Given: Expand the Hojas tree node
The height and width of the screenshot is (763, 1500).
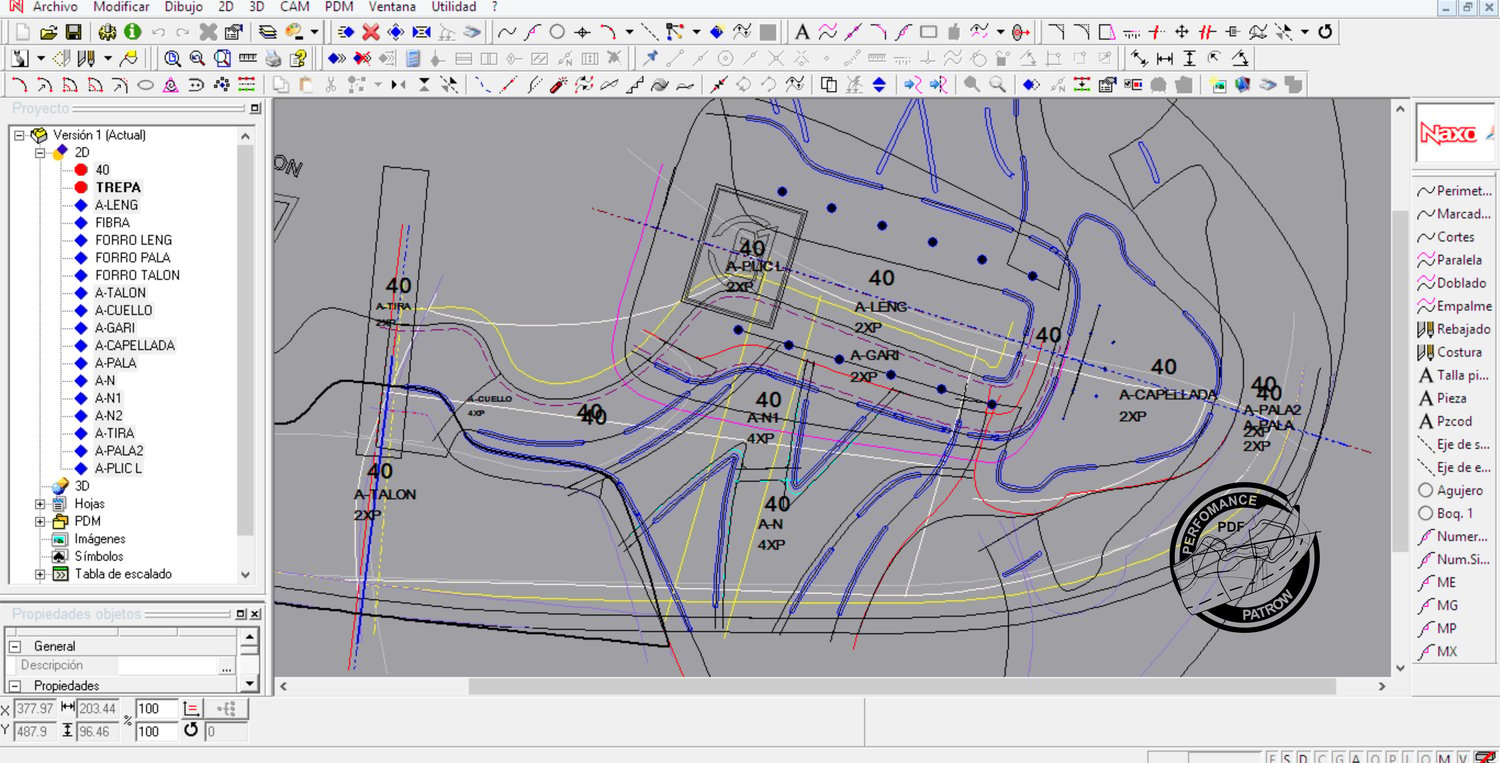Looking at the screenshot, I should (40, 504).
